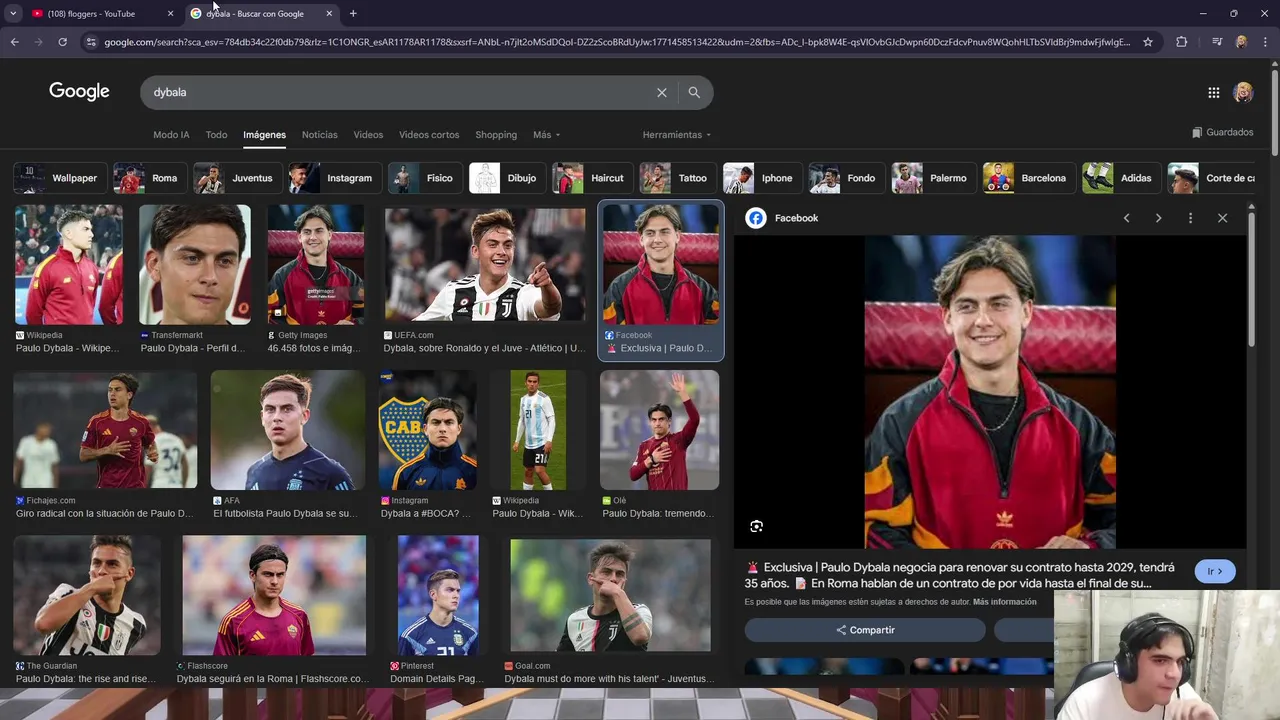This screenshot has width=1280, height=720.
Task: Reload the page in Chrome
Action: coord(62,42)
